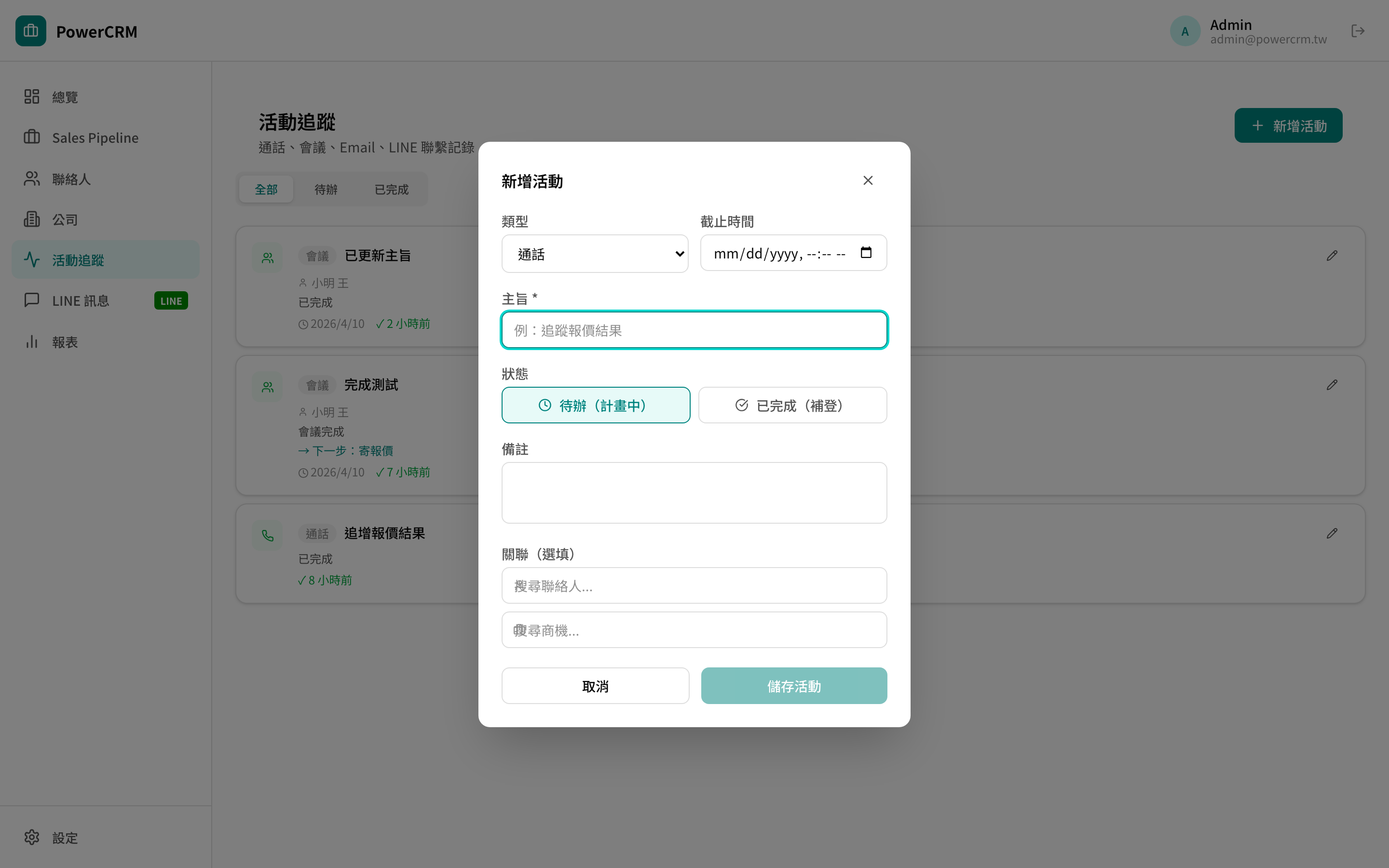
Task: Click the edit pencil on 已更新主旨 card
Action: click(x=1333, y=256)
